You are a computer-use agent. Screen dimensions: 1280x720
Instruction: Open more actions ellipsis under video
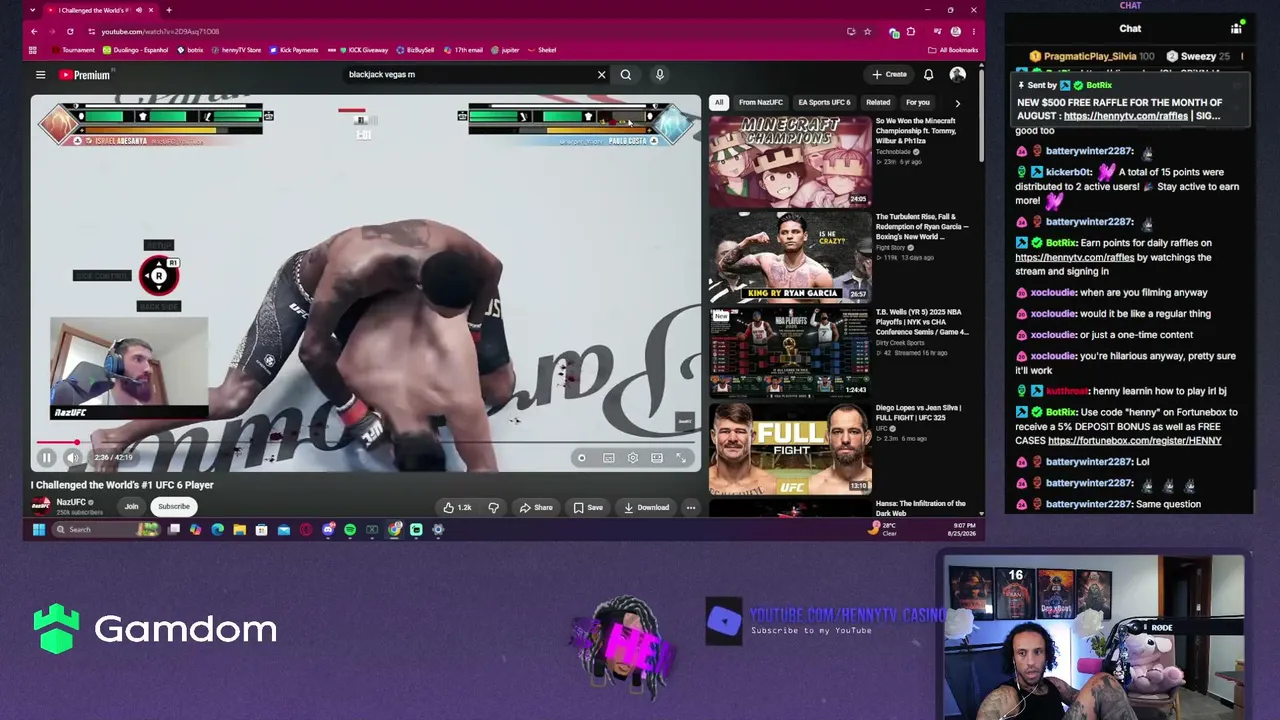690,507
